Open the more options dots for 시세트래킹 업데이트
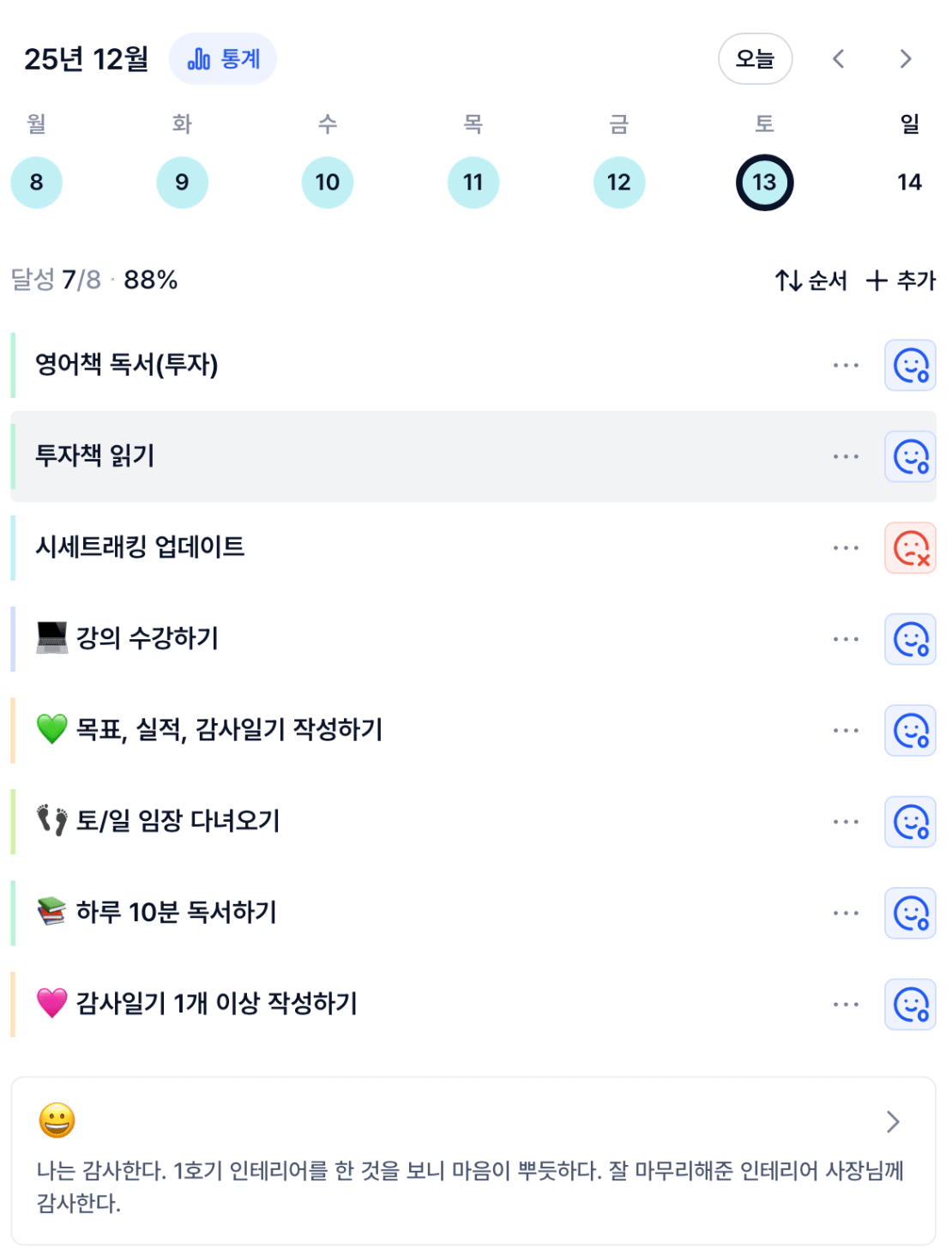952x1249 pixels. (x=846, y=548)
